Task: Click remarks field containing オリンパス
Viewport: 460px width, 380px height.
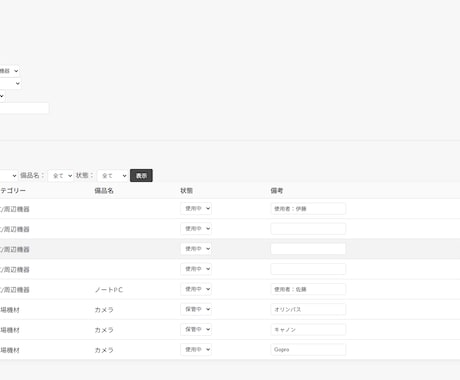Action: pyautogui.click(x=308, y=309)
